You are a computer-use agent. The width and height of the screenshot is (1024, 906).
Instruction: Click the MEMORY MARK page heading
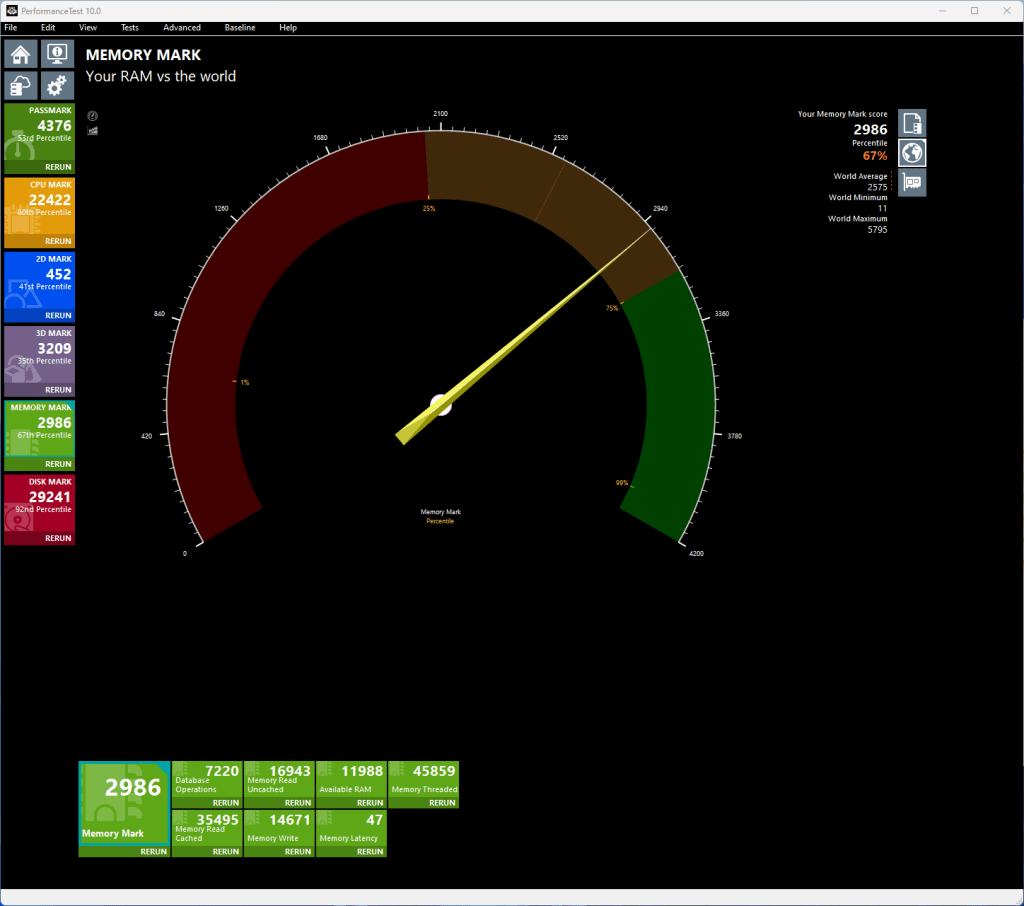143,55
